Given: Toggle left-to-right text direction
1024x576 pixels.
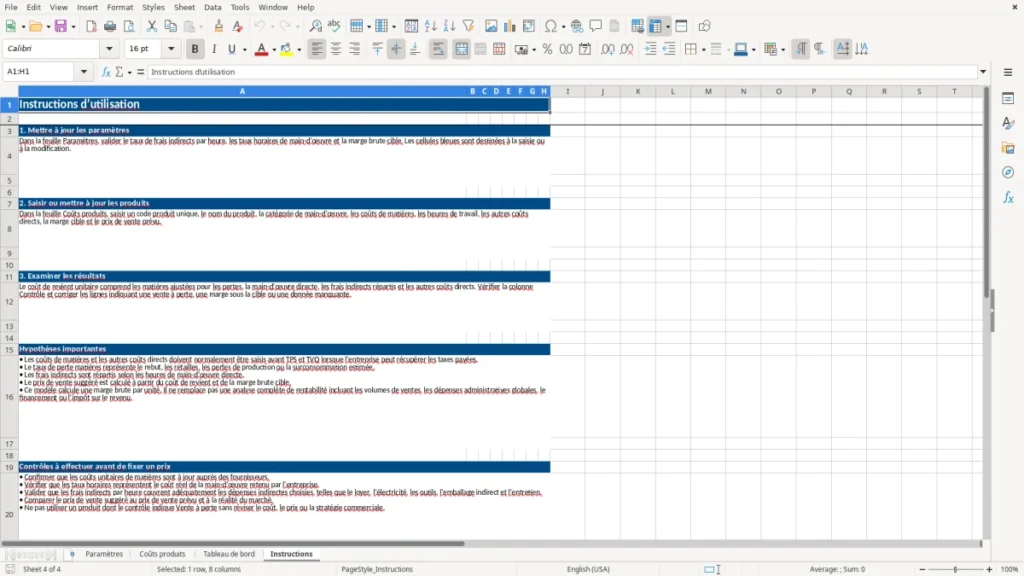Looking at the screenshot, I should (x=801, y=49).
